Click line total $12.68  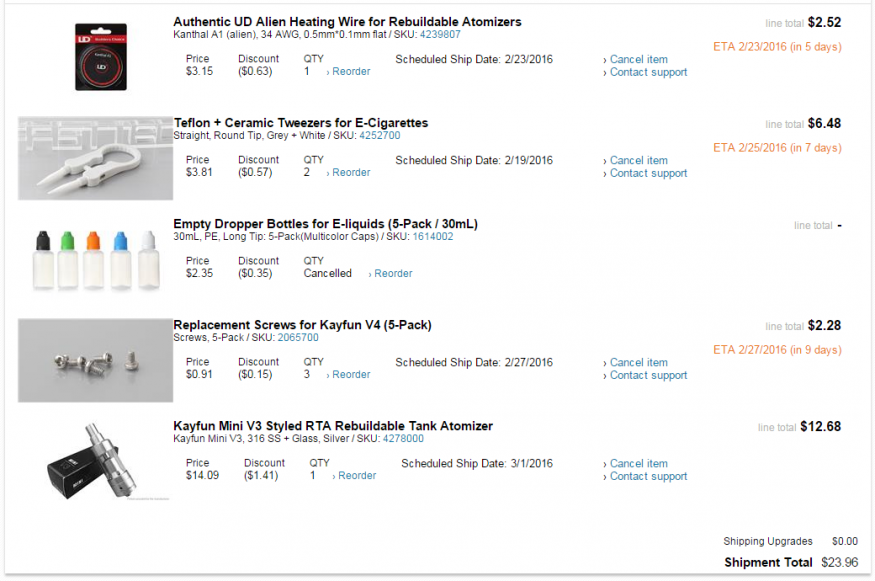click(820, 426)
